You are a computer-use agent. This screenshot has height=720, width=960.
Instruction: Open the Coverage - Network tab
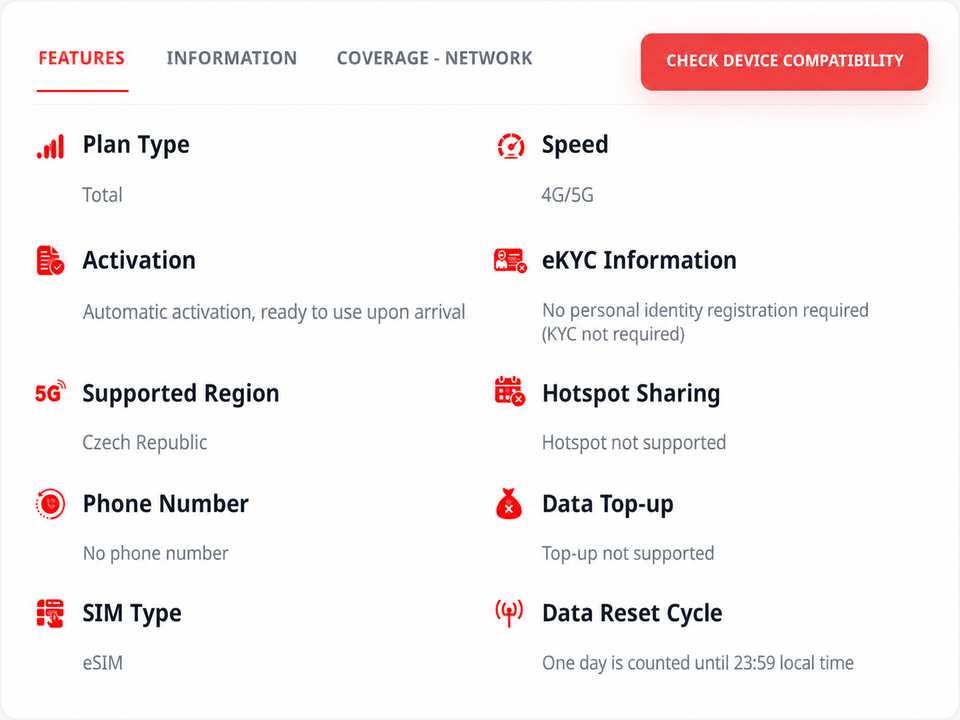point(434,58)
